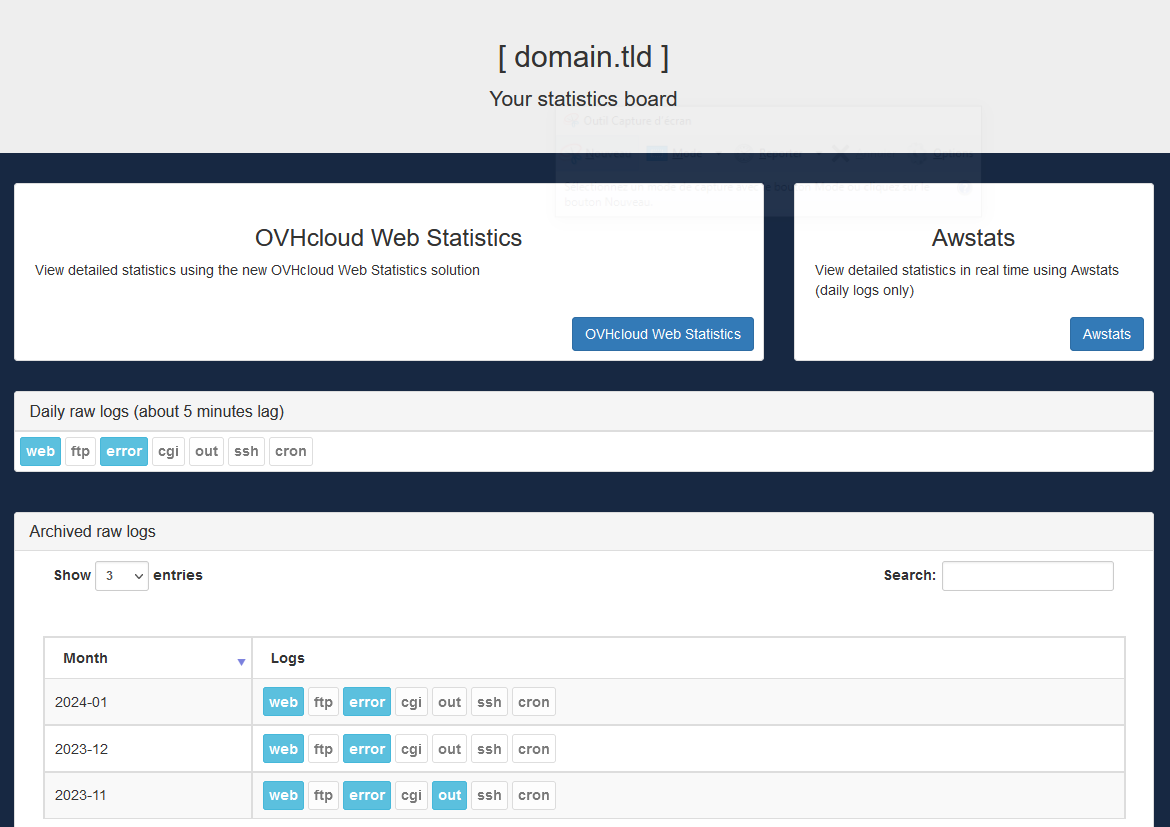This screenshot has width=1170, height=827.
Task: View the daily "ftp" raw log
Action: click(x=80, y=451)
